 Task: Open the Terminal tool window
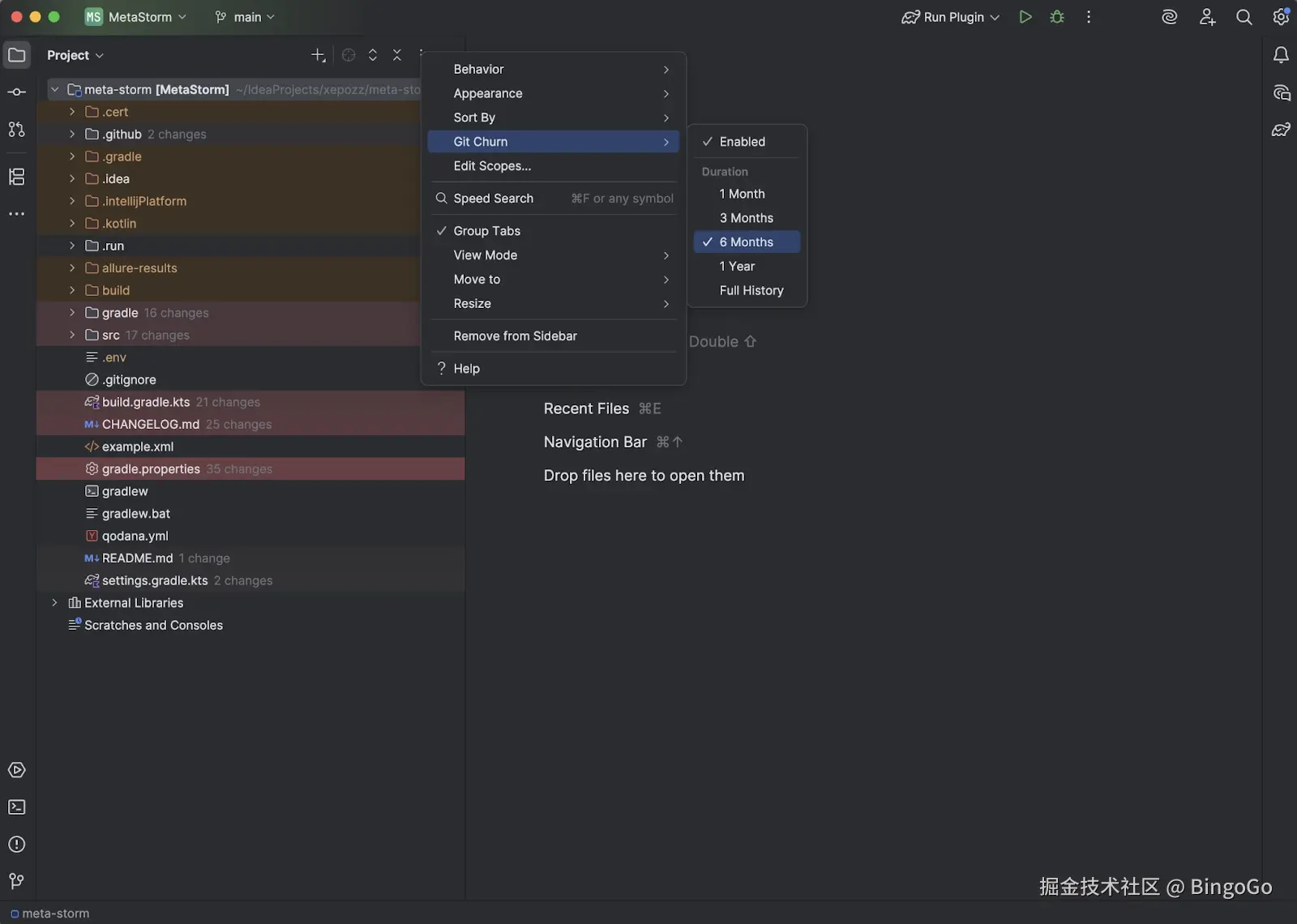[16, 807]
